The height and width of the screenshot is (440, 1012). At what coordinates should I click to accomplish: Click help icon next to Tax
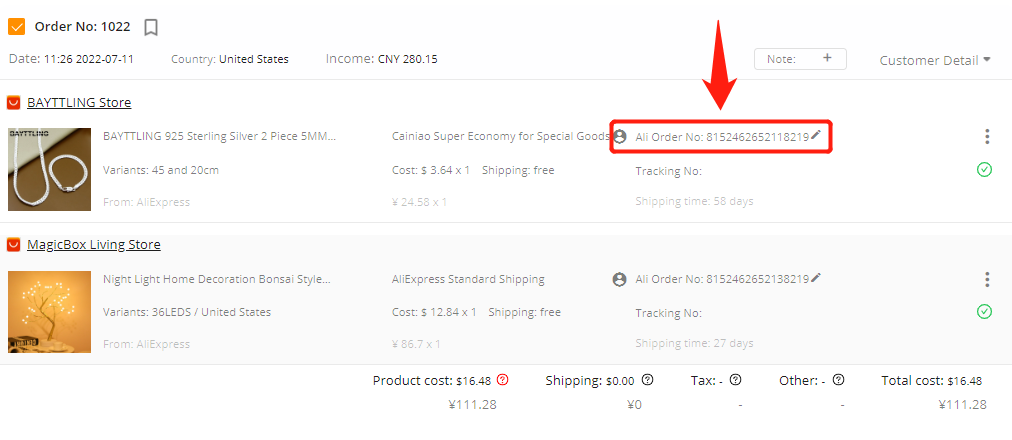[x=735, y=380]
